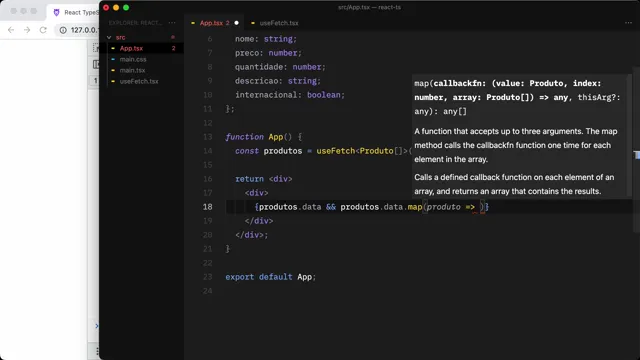View site info icon beside 127.0.0.1
Viewport: 640px width, 360px height.
[x=63, y=30]
